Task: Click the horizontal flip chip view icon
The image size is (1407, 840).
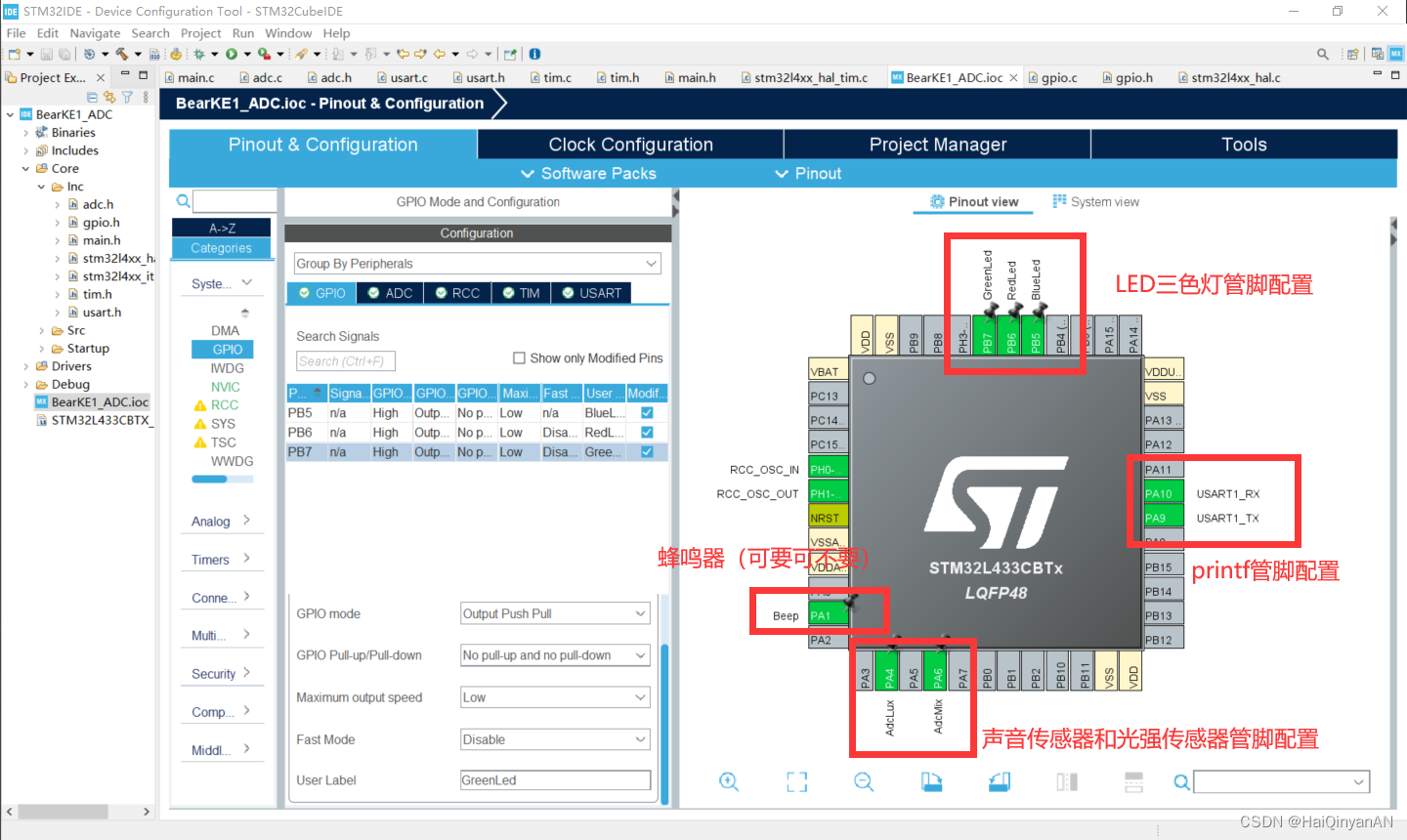Action: (1067, 781)
